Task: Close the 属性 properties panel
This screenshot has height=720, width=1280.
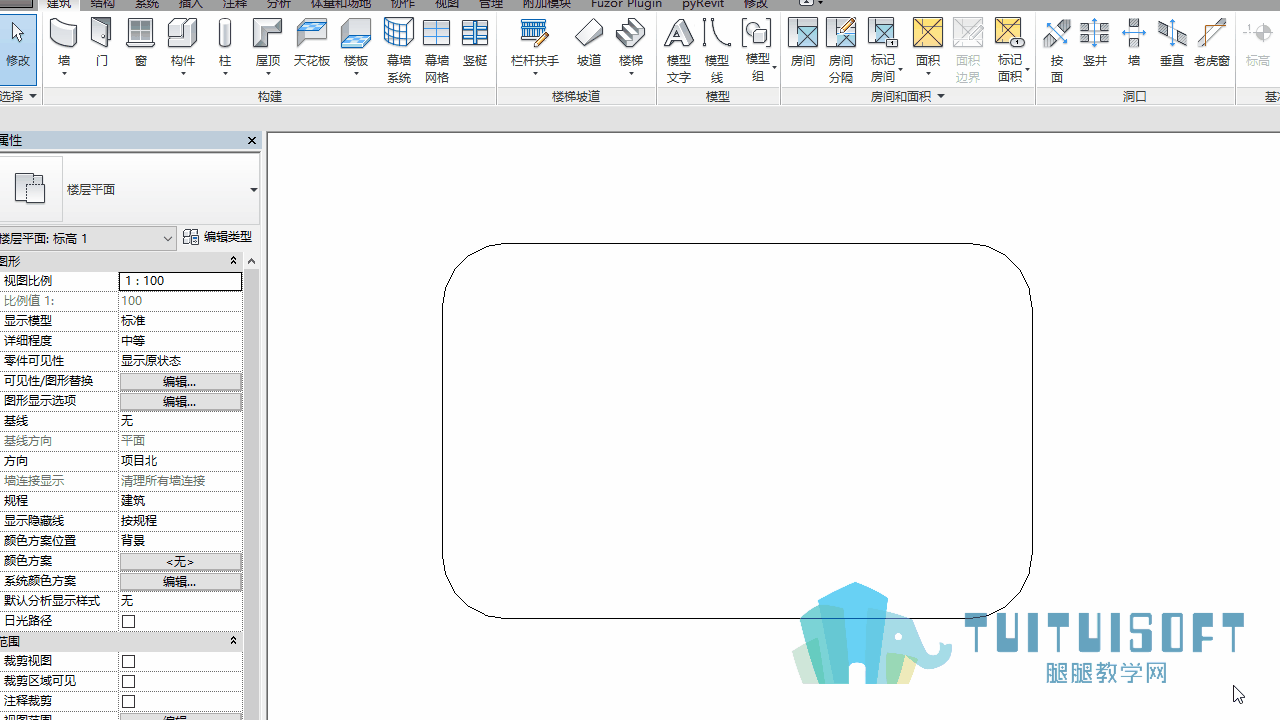Action: pos(252,140)
